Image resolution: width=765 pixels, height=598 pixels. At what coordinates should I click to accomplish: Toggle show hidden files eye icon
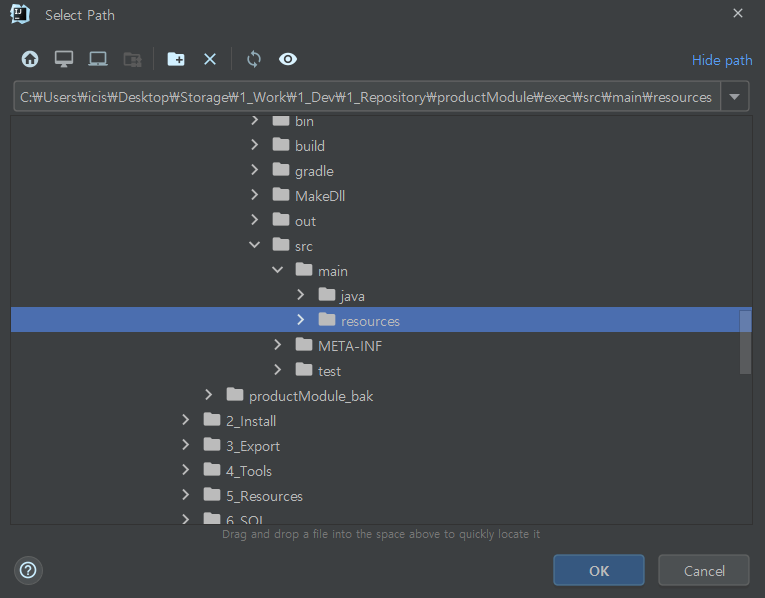pyautogui.click(x=288, y=59)
